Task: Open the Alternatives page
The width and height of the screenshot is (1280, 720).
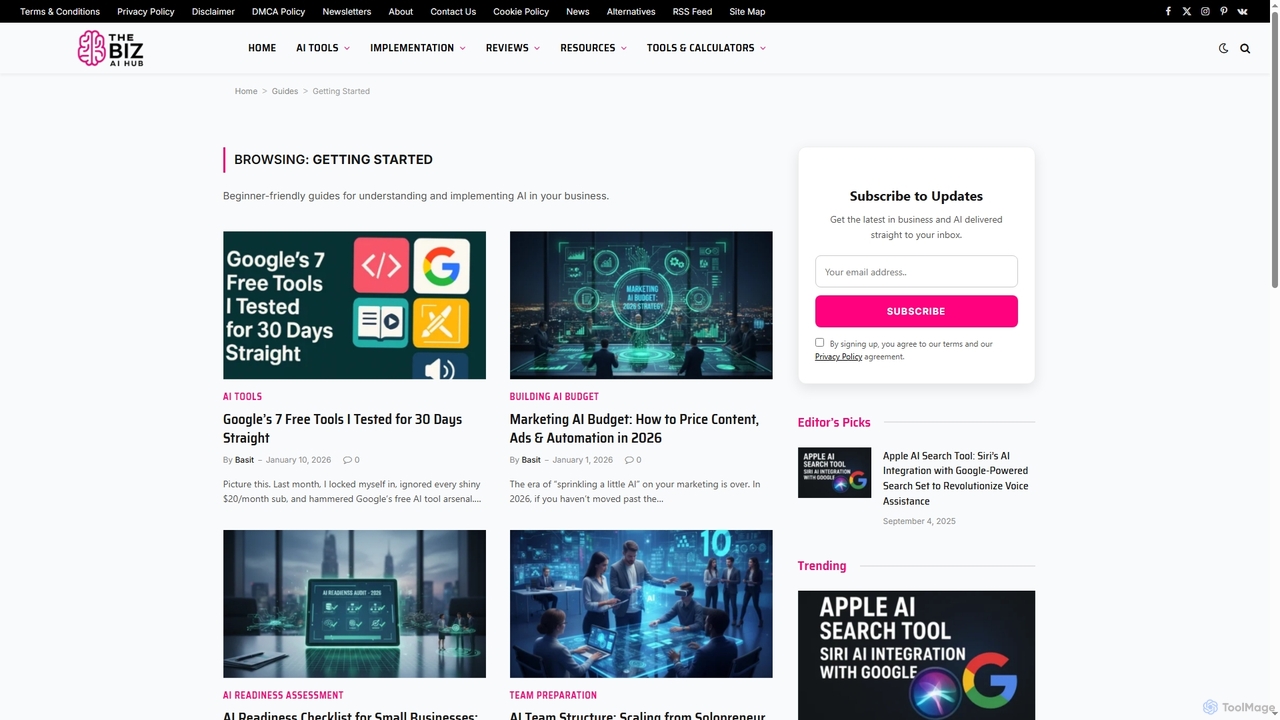Action: coord(631,12)
